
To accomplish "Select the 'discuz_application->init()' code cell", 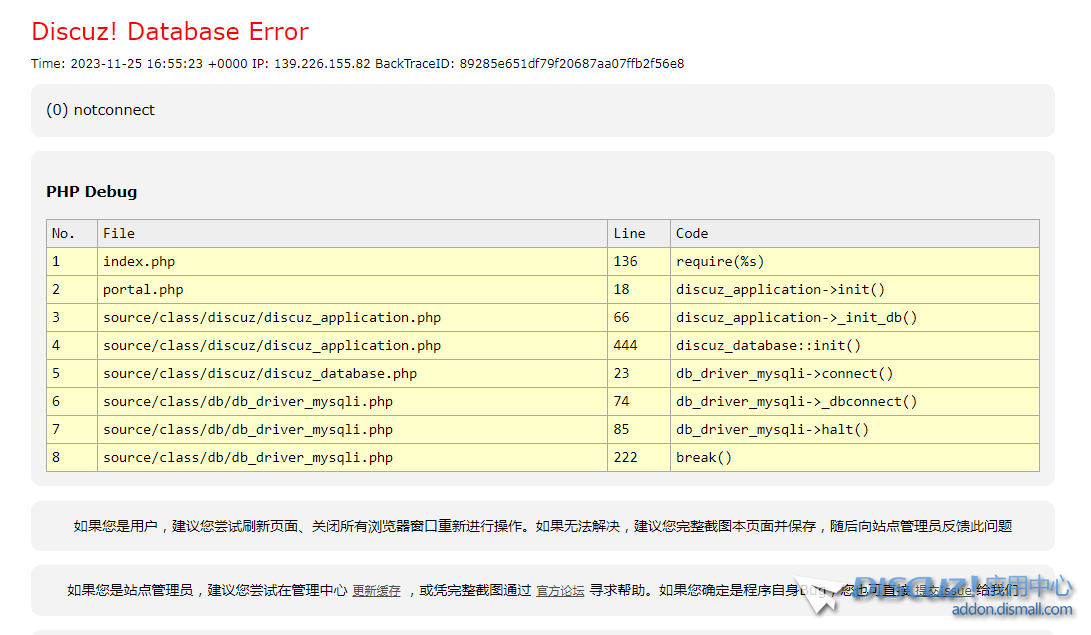I will (854, 289).
